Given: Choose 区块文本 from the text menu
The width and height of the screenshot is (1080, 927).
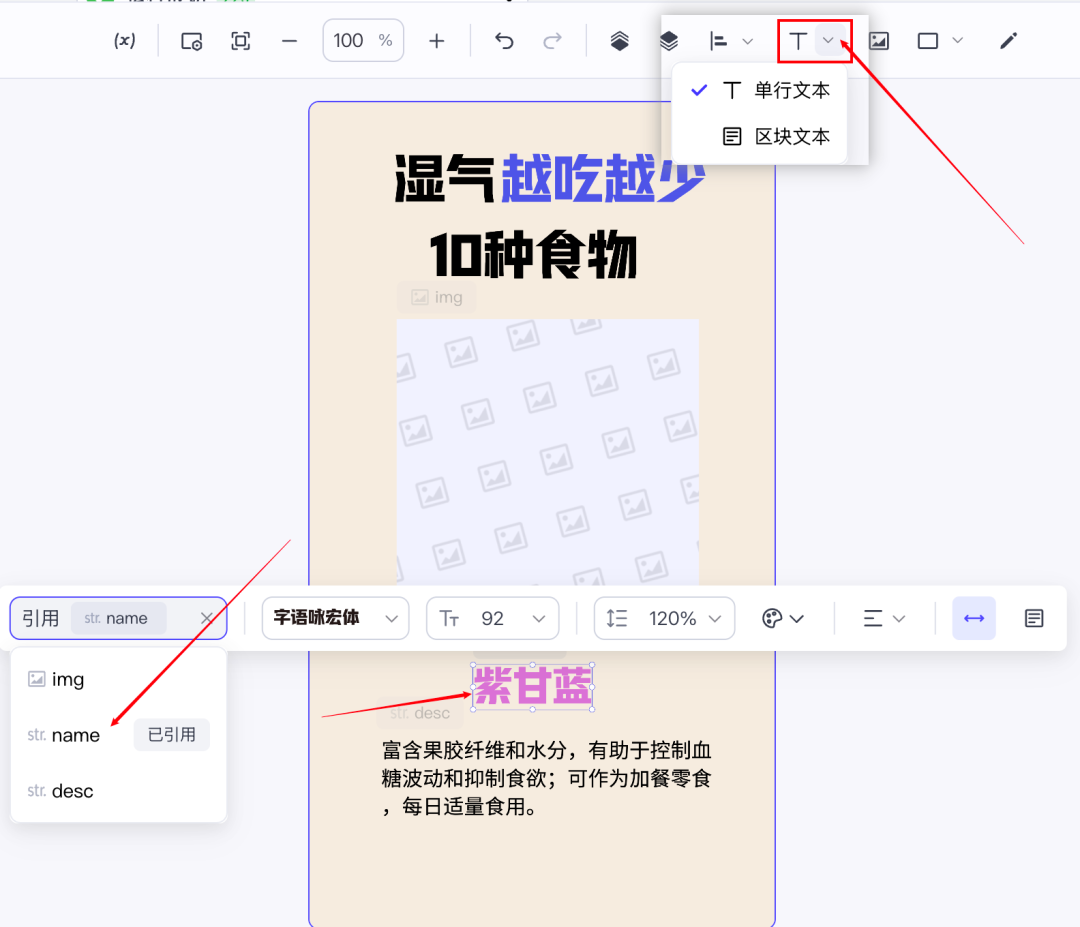Looking at the screenshot, I should 791,137.
